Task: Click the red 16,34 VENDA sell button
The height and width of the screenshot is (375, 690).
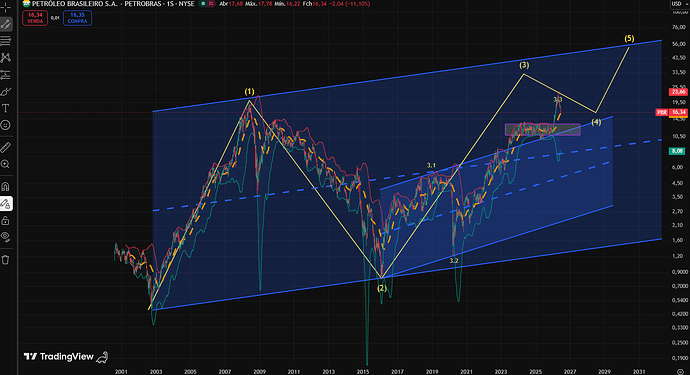Action: click(35, 18)
